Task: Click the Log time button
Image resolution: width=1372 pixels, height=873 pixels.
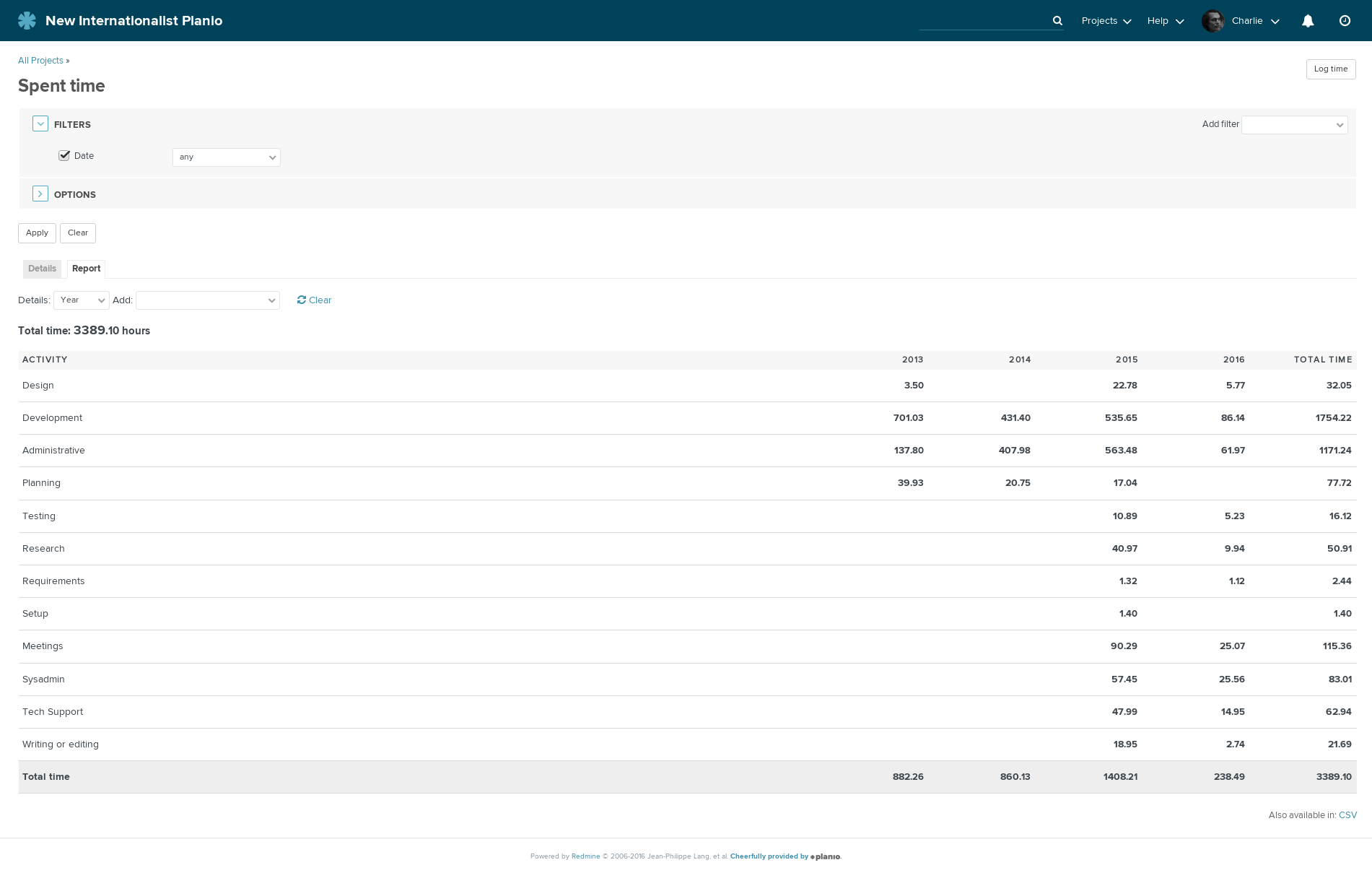Action: 1331,69
